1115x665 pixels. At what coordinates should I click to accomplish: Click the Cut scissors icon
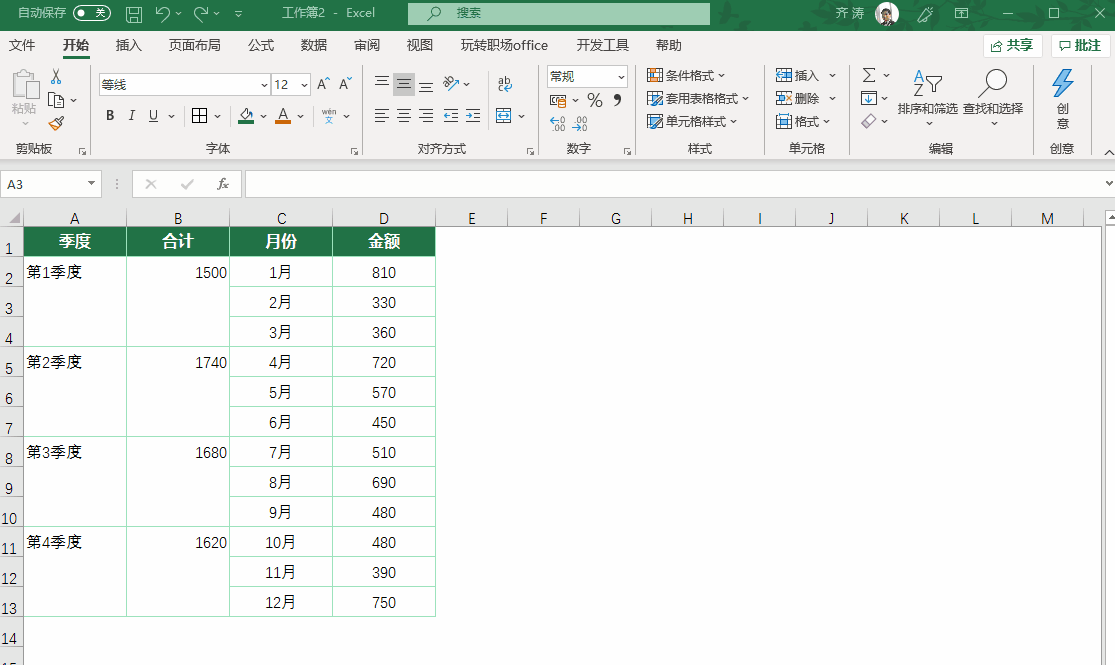click(x=56, y=77)
